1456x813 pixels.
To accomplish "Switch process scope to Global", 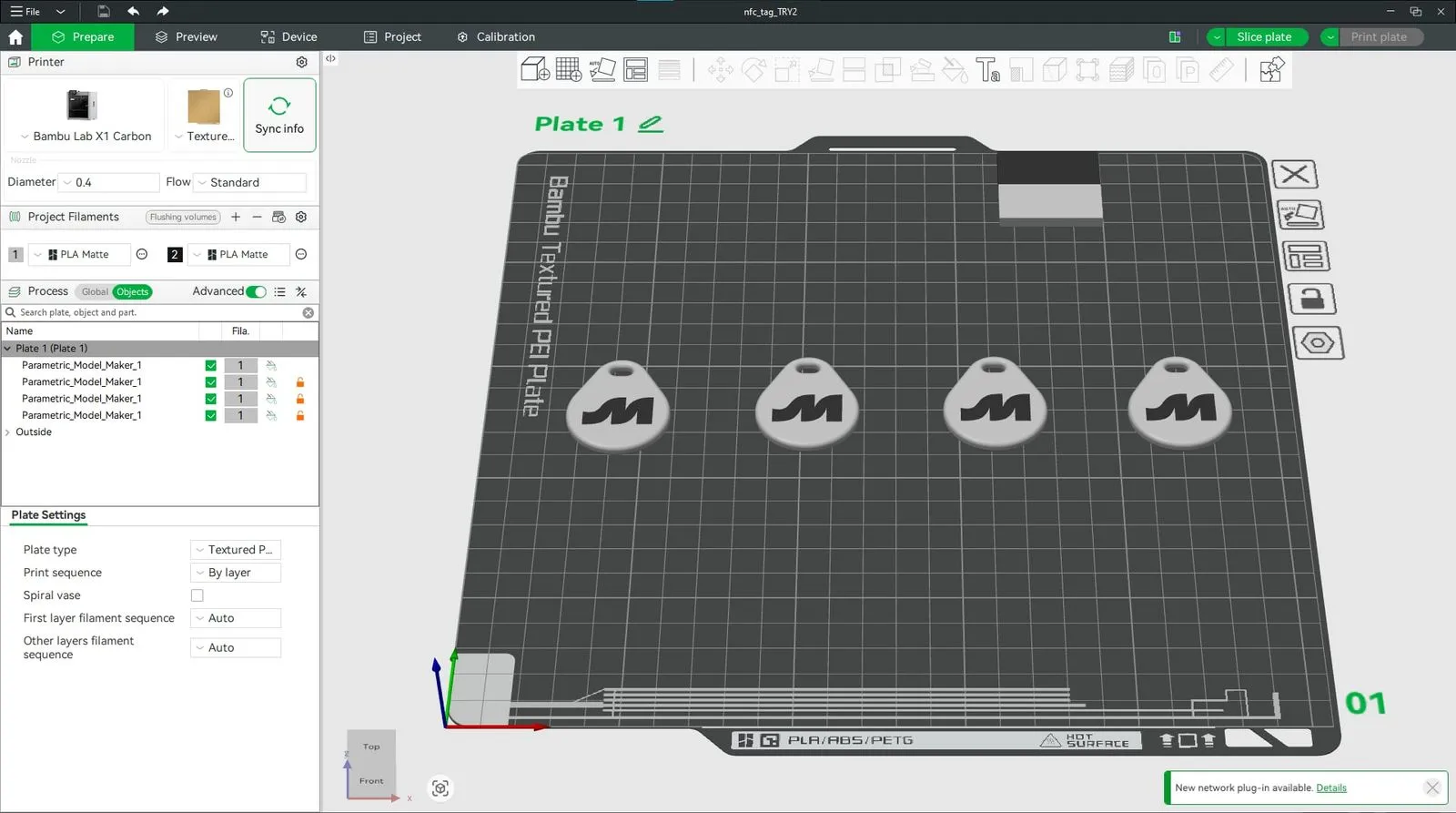I will (95, 292).
